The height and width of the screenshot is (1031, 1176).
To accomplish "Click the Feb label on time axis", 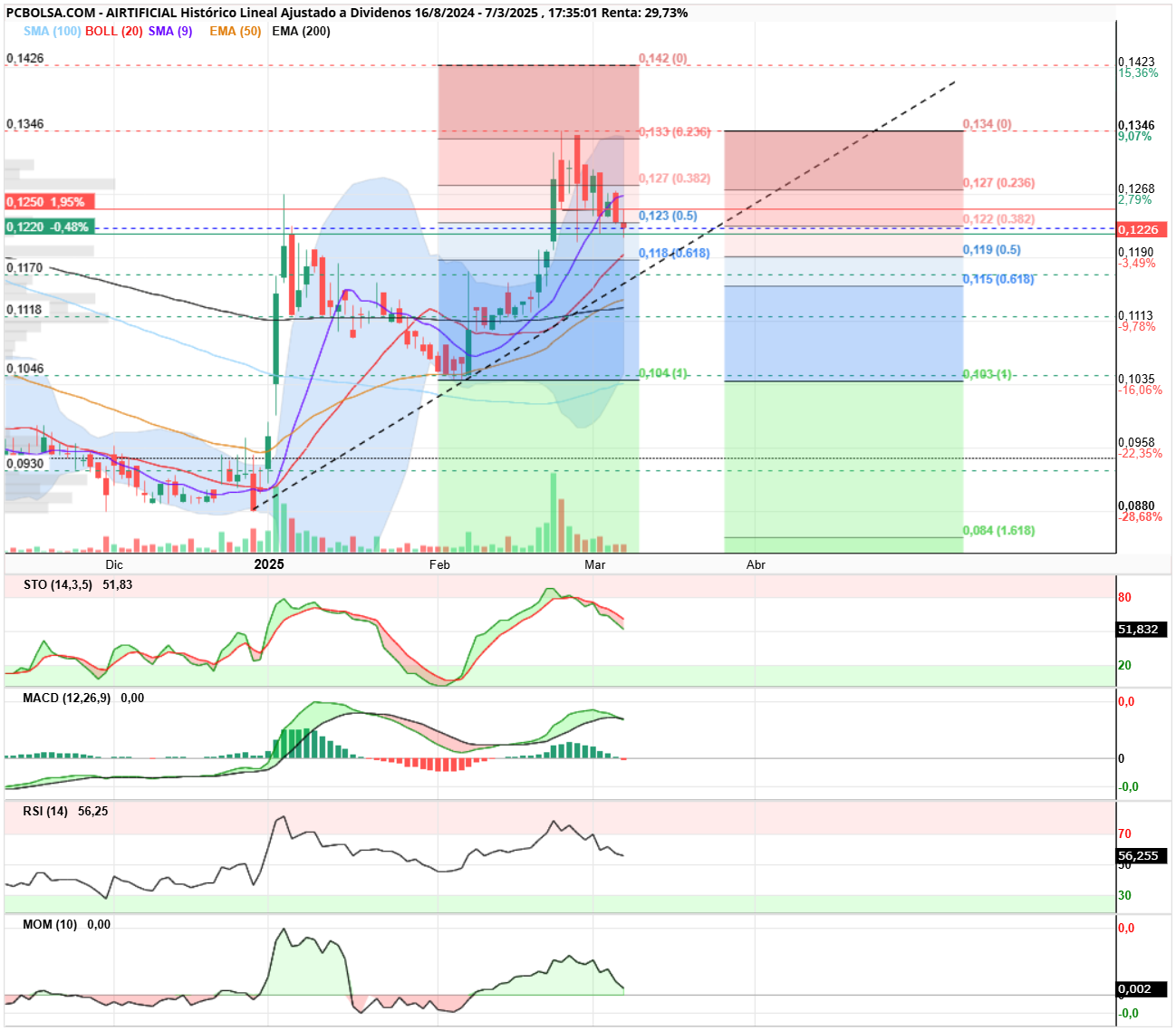I will [439, 564].
